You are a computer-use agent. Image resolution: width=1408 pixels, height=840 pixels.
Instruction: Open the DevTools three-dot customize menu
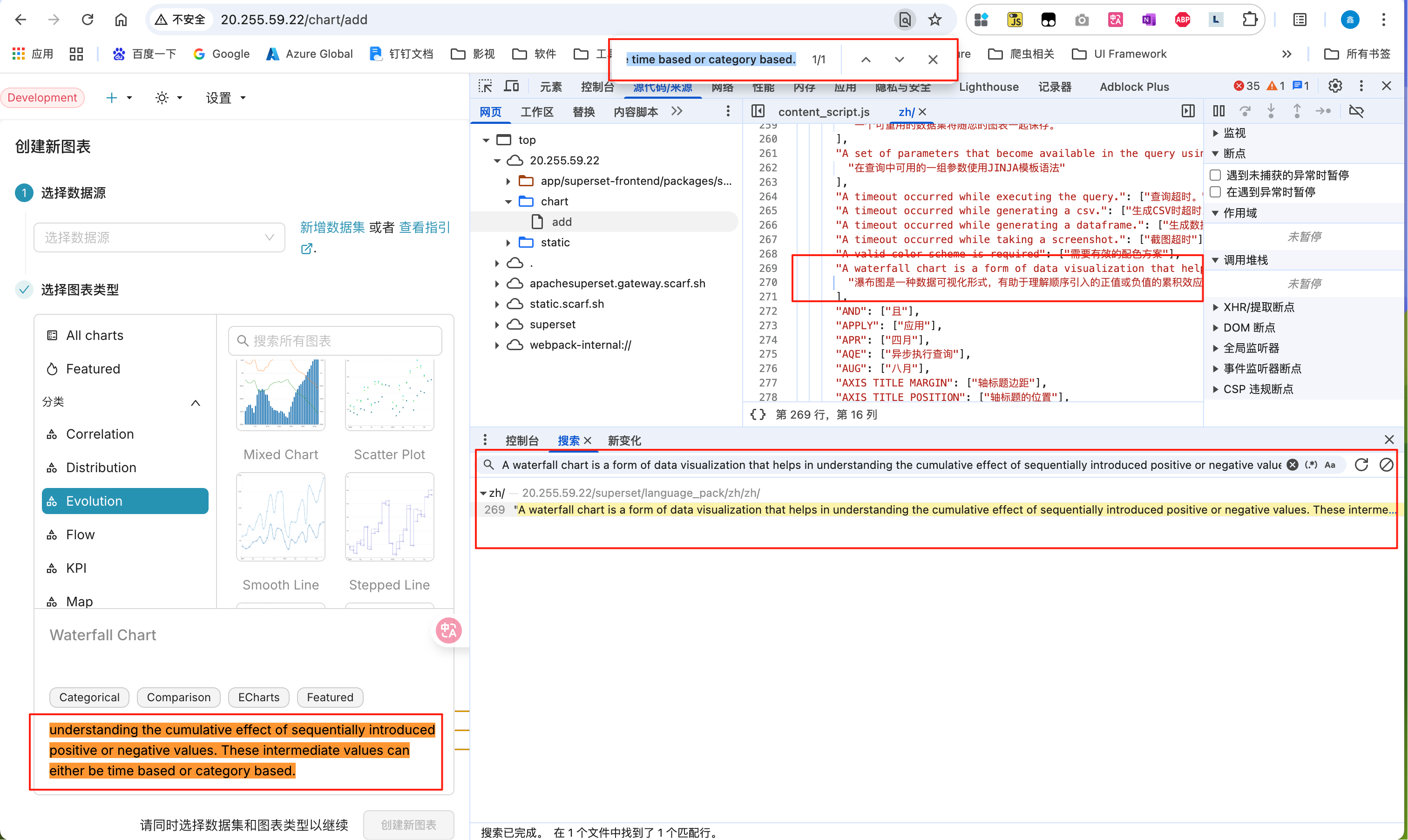tap(1361, 86)
